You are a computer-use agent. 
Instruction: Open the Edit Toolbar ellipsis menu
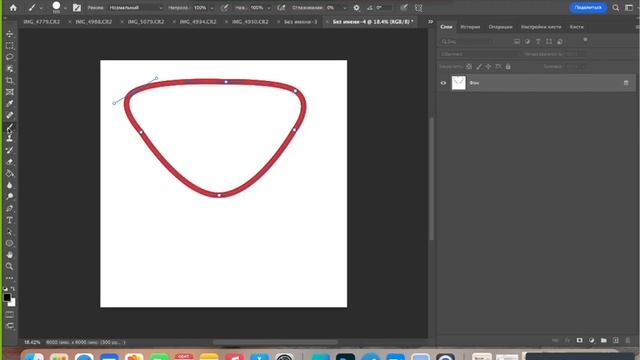9,278
